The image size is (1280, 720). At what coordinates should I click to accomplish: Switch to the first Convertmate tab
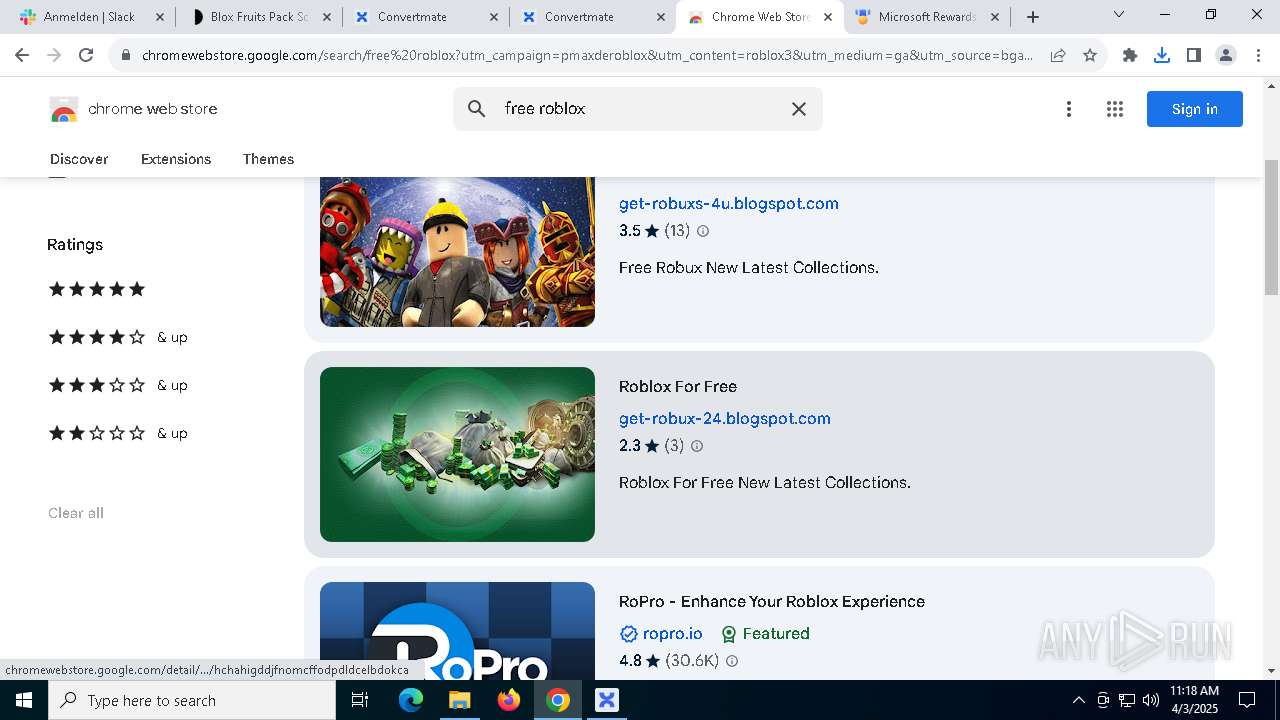[425, 17]
